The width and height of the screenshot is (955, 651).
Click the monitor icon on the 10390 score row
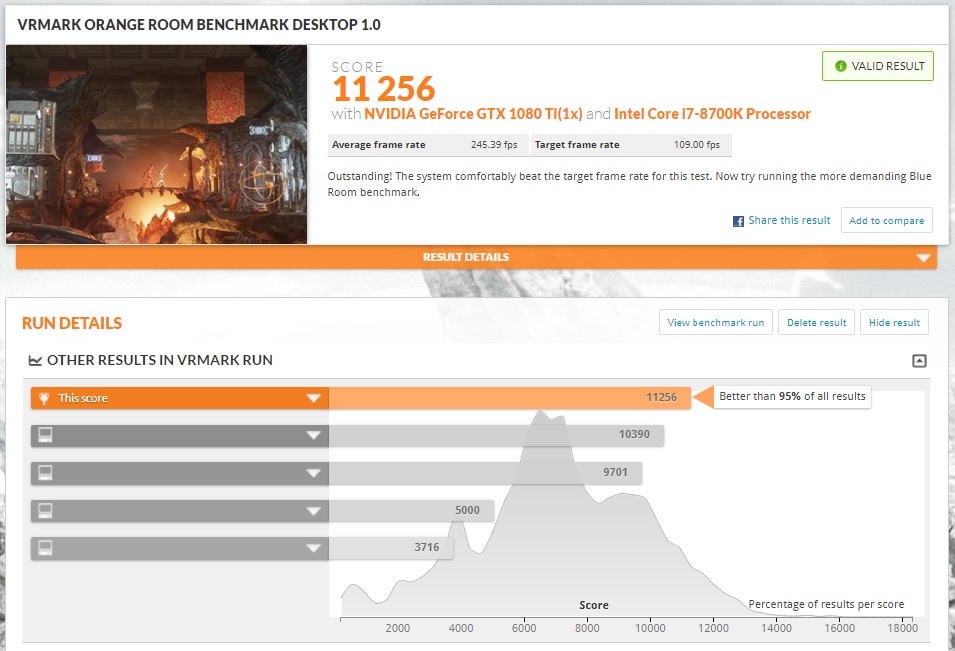point(45,435)
